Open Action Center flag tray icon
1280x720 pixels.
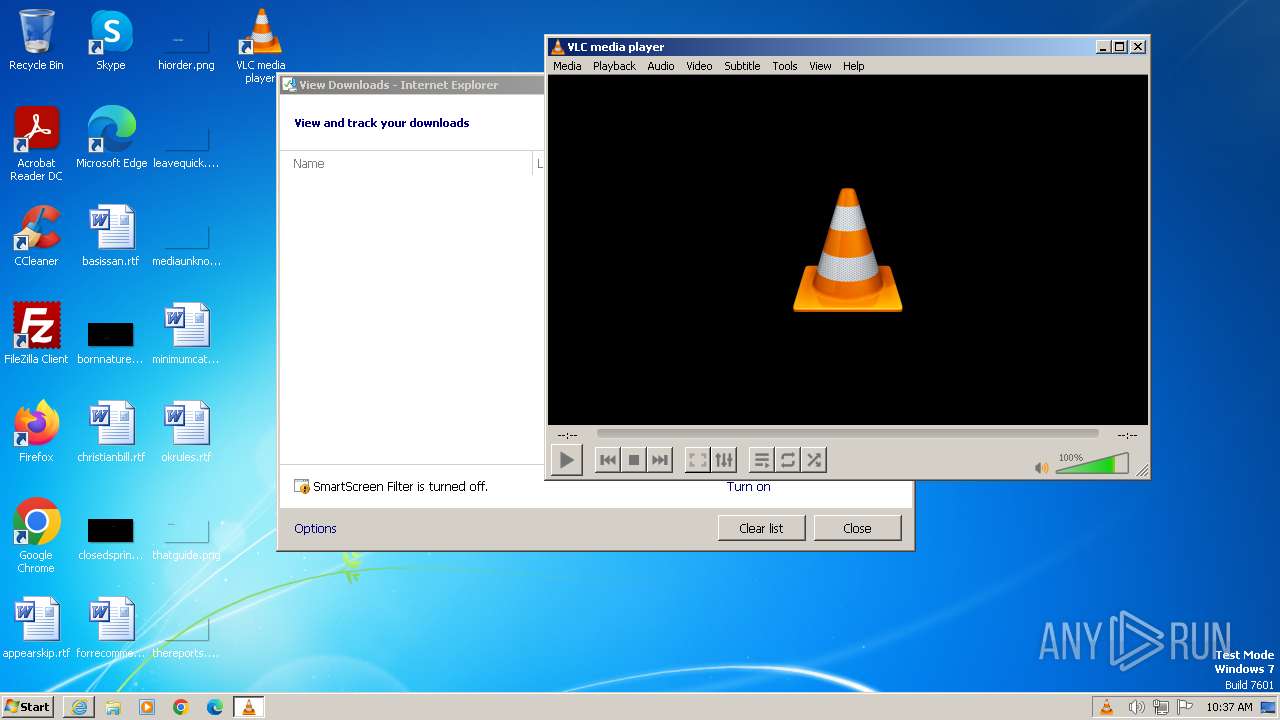[1185, 707]
